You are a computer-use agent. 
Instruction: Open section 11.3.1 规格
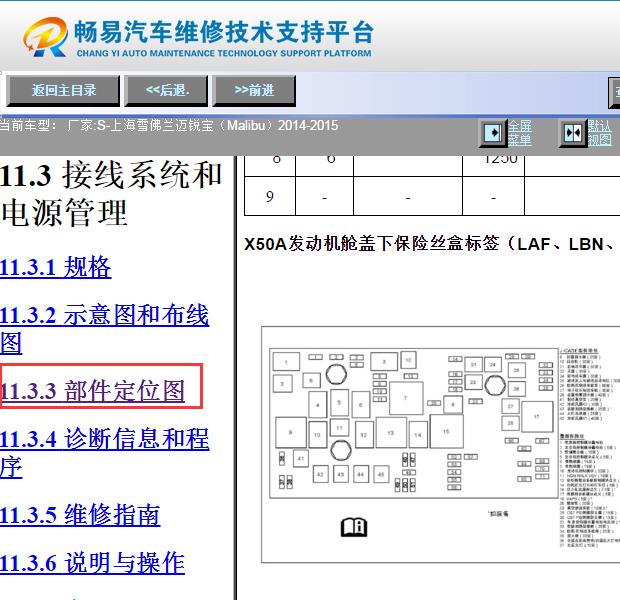pos(55,267)
